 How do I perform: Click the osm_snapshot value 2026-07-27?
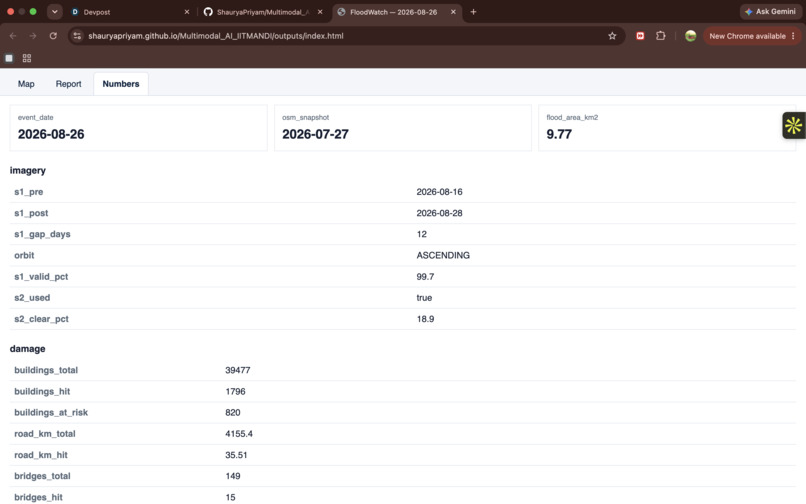315,134
